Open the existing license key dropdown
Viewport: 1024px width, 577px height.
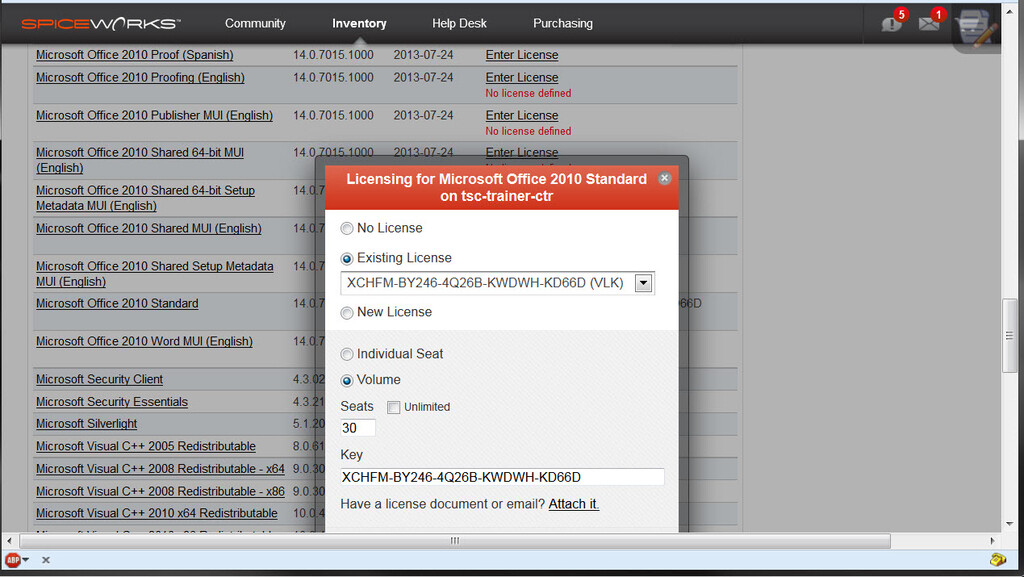643,283
